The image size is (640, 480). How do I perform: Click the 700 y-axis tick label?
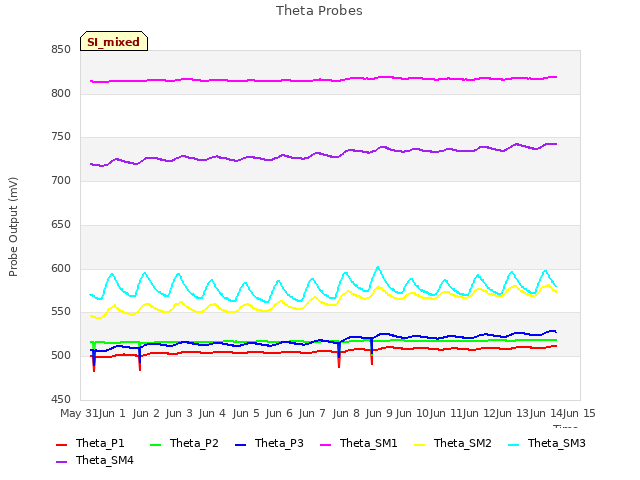coord(61,180)
